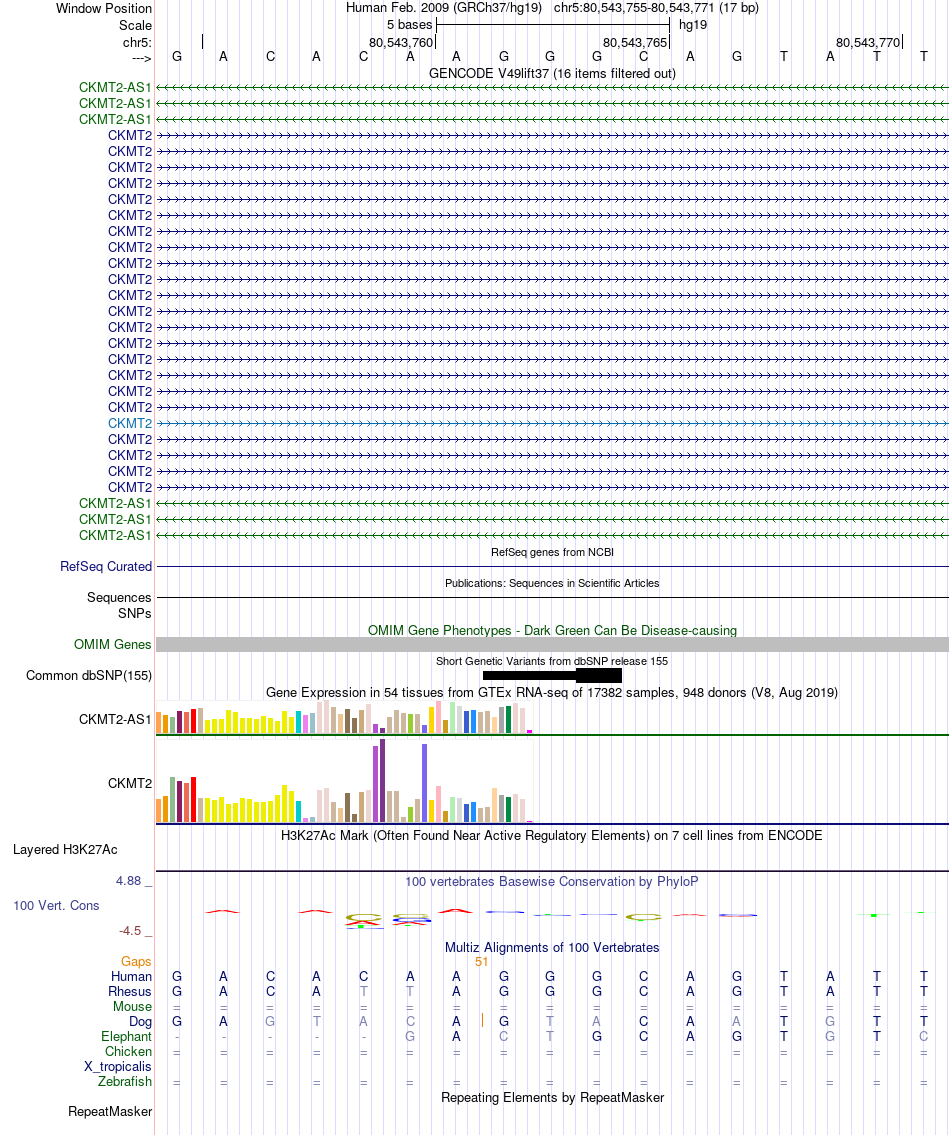Click CKMT2-AS1 label beside GTEx bar chart
This screenshot has height=1135, width=950.
pyautogui.click(x=116, y=720)
